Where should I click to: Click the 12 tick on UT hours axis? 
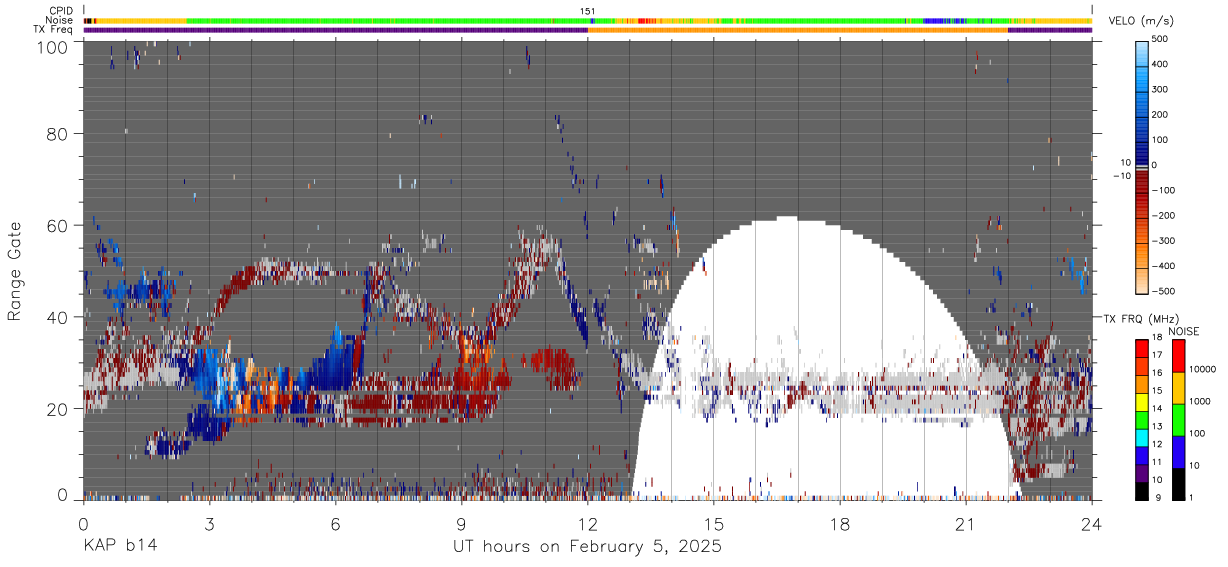pyautogui.click(x=588, y=523)
